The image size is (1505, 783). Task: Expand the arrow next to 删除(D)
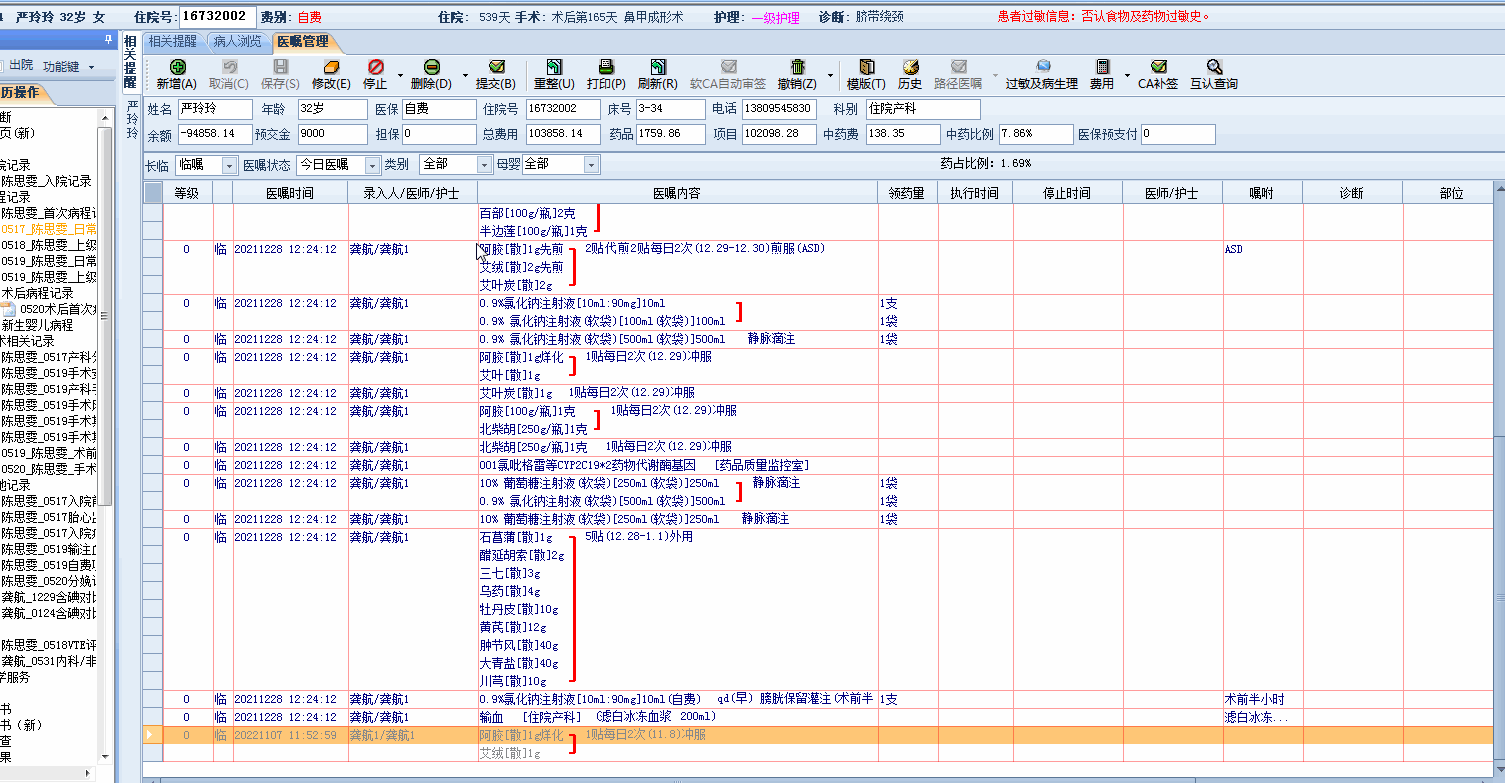pyautogui.click(x=464, y=75)
